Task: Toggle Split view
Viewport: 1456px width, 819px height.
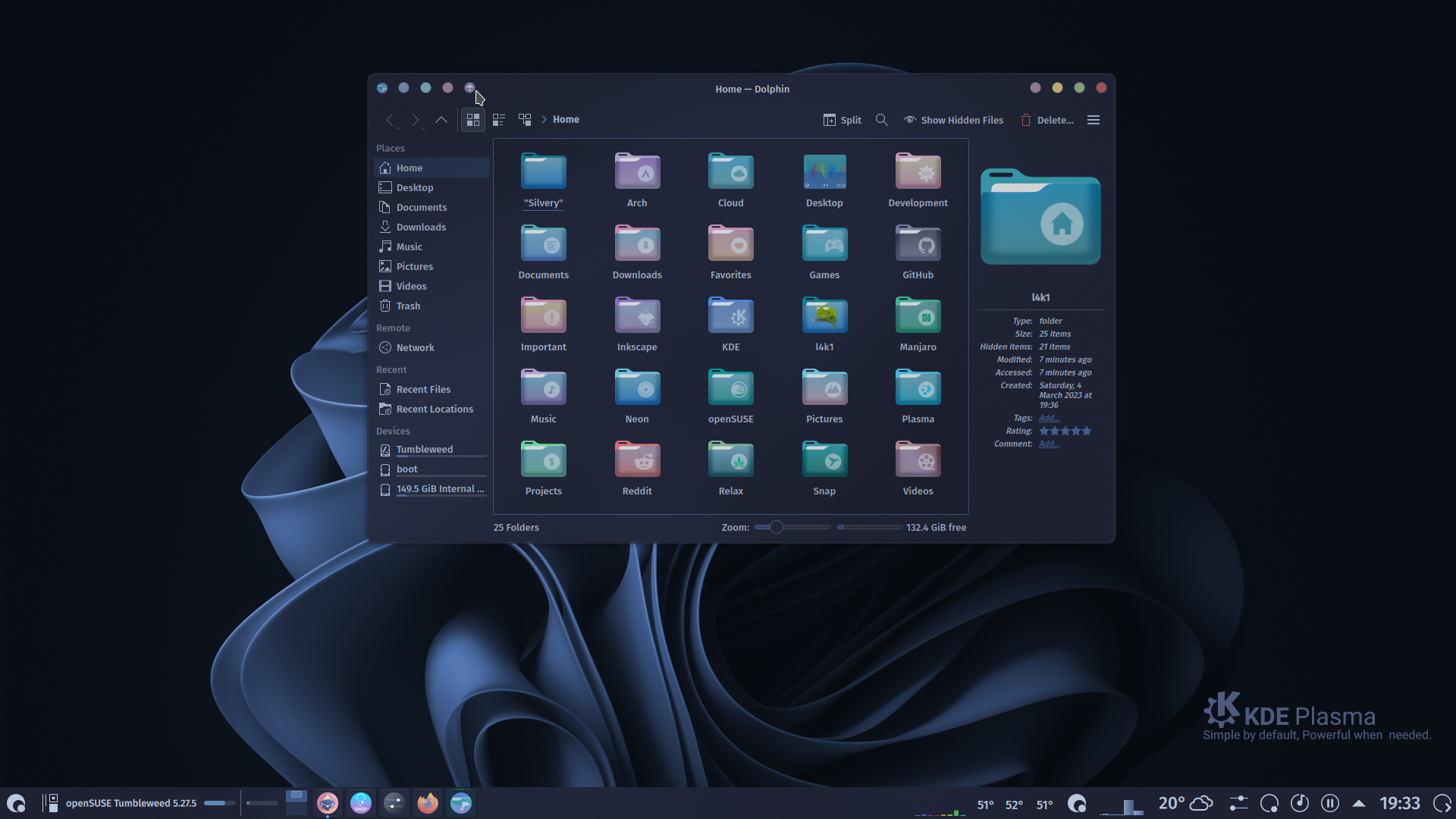Action: point(843,120)
